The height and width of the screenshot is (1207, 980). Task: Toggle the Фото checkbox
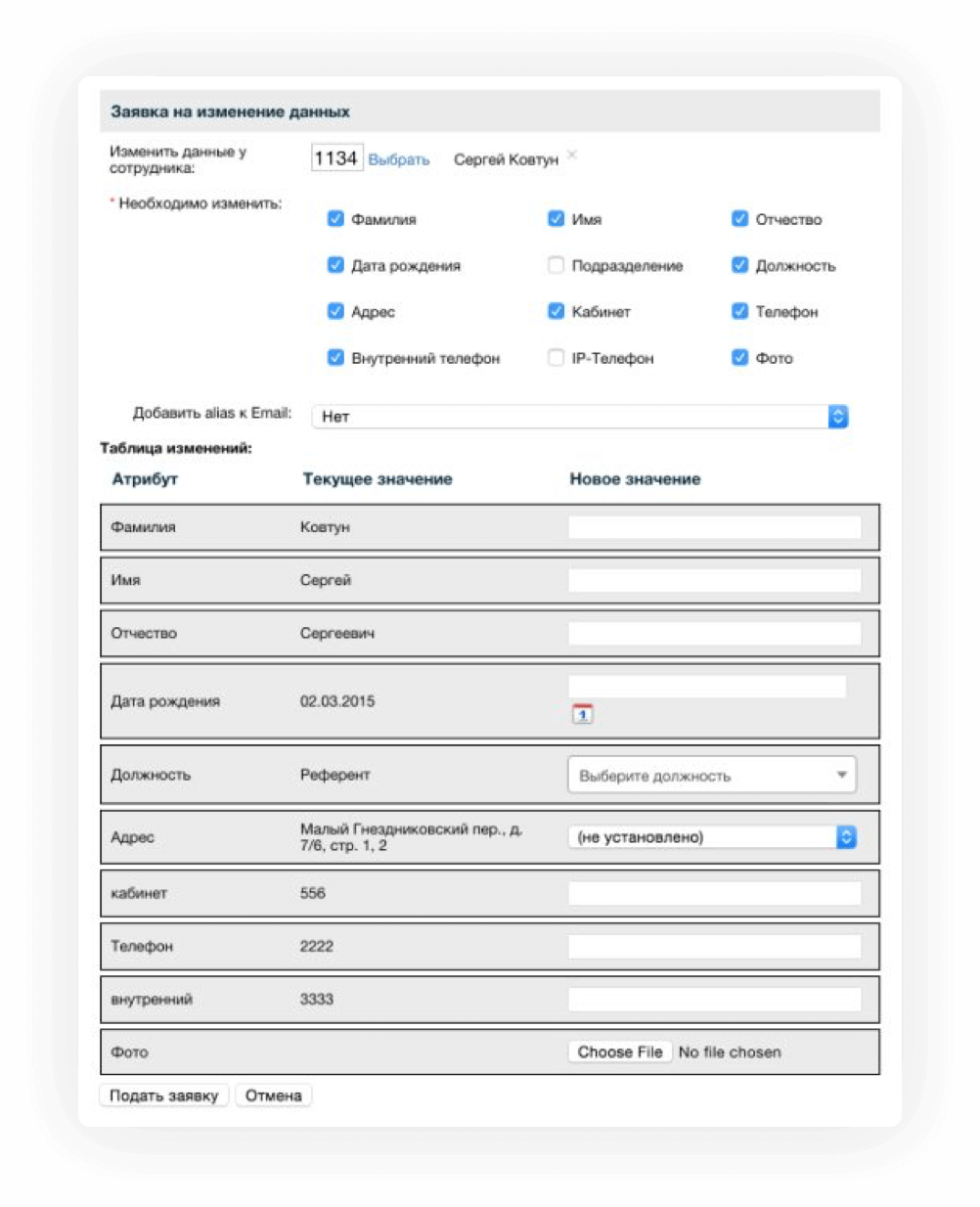pyautogui.click(x=739, y=358)
